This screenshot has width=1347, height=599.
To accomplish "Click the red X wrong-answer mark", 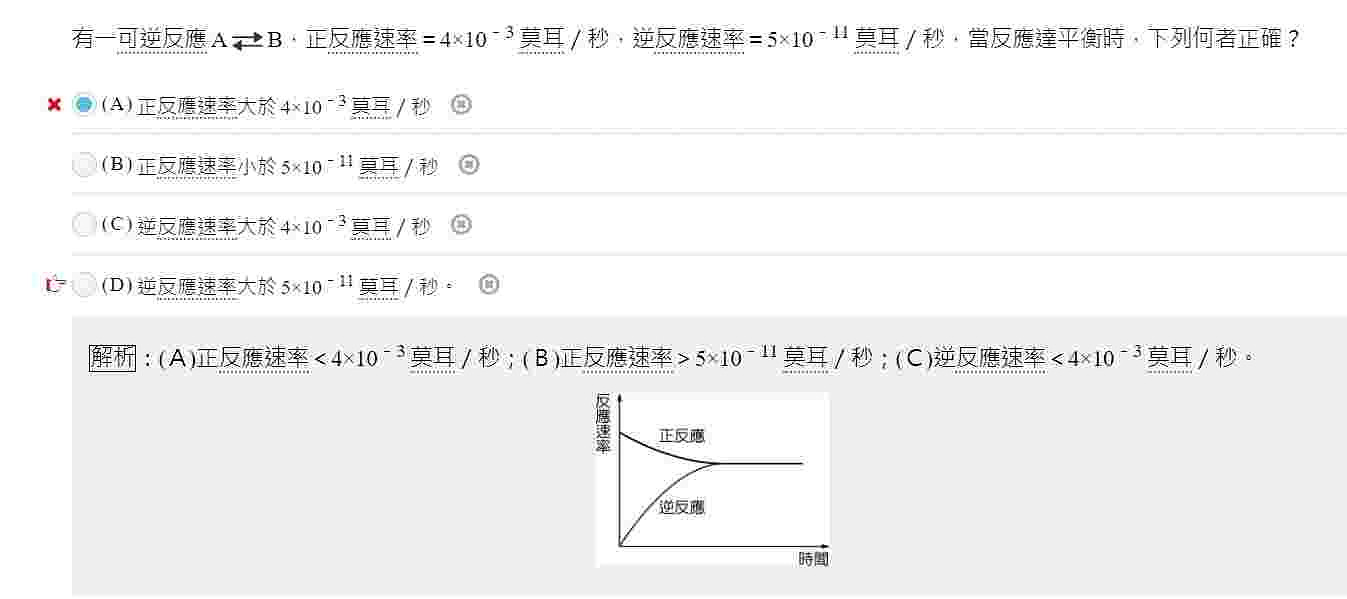I will click(x=55, y=104).
